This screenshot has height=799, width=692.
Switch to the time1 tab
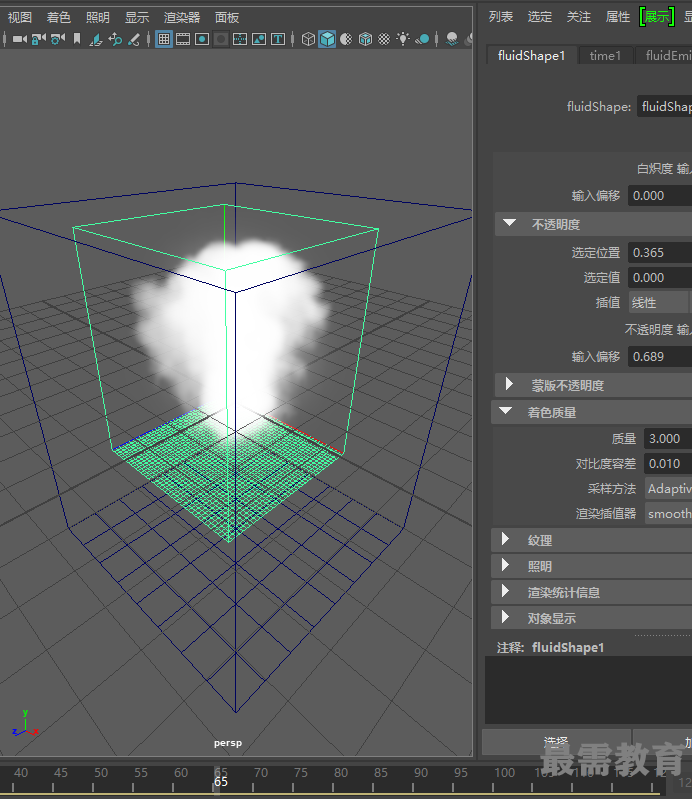click(605, 56)
